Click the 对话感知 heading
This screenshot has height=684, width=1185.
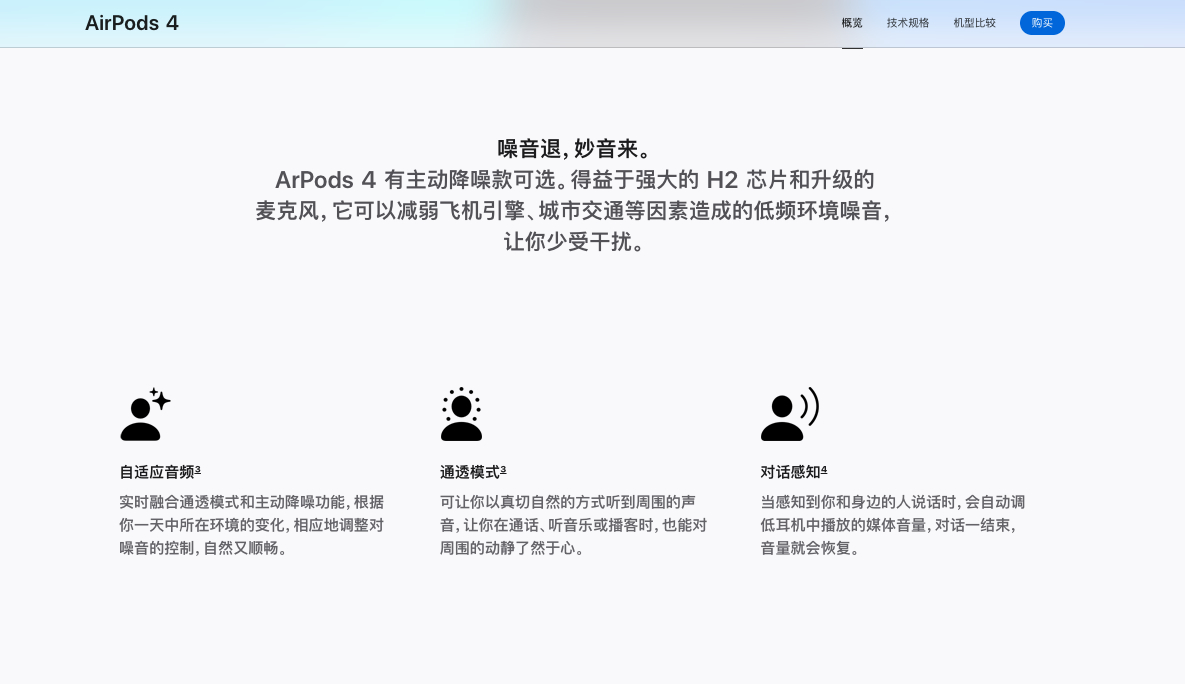coord(791,472)
